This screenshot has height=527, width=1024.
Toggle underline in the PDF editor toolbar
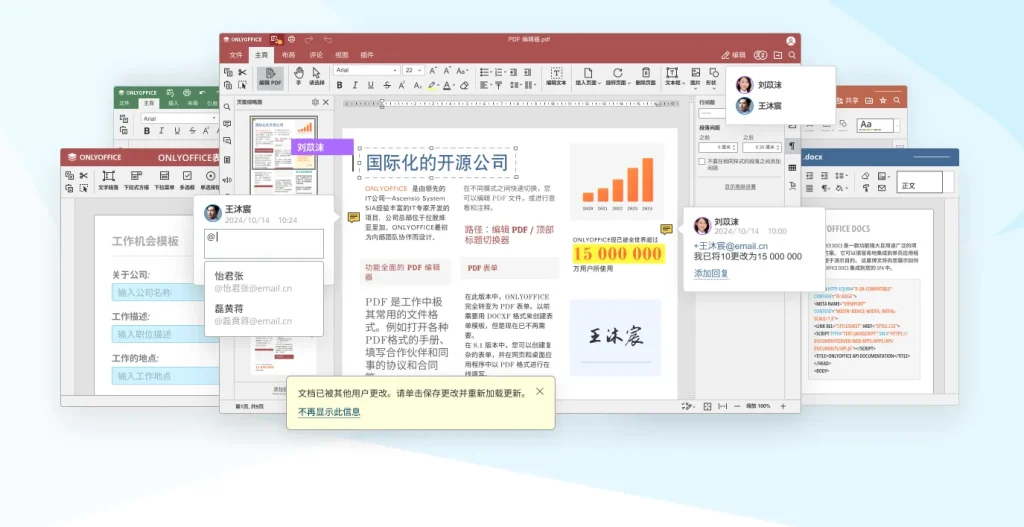(371, 86)
